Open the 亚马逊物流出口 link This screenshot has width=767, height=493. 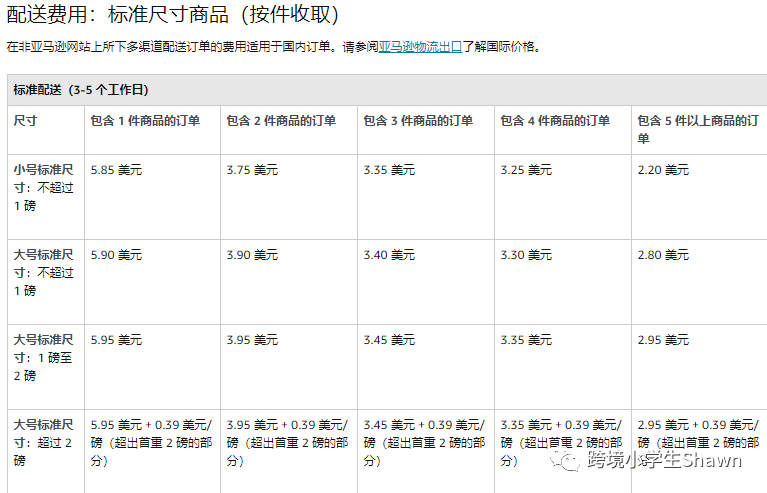(x=420, y=47)
